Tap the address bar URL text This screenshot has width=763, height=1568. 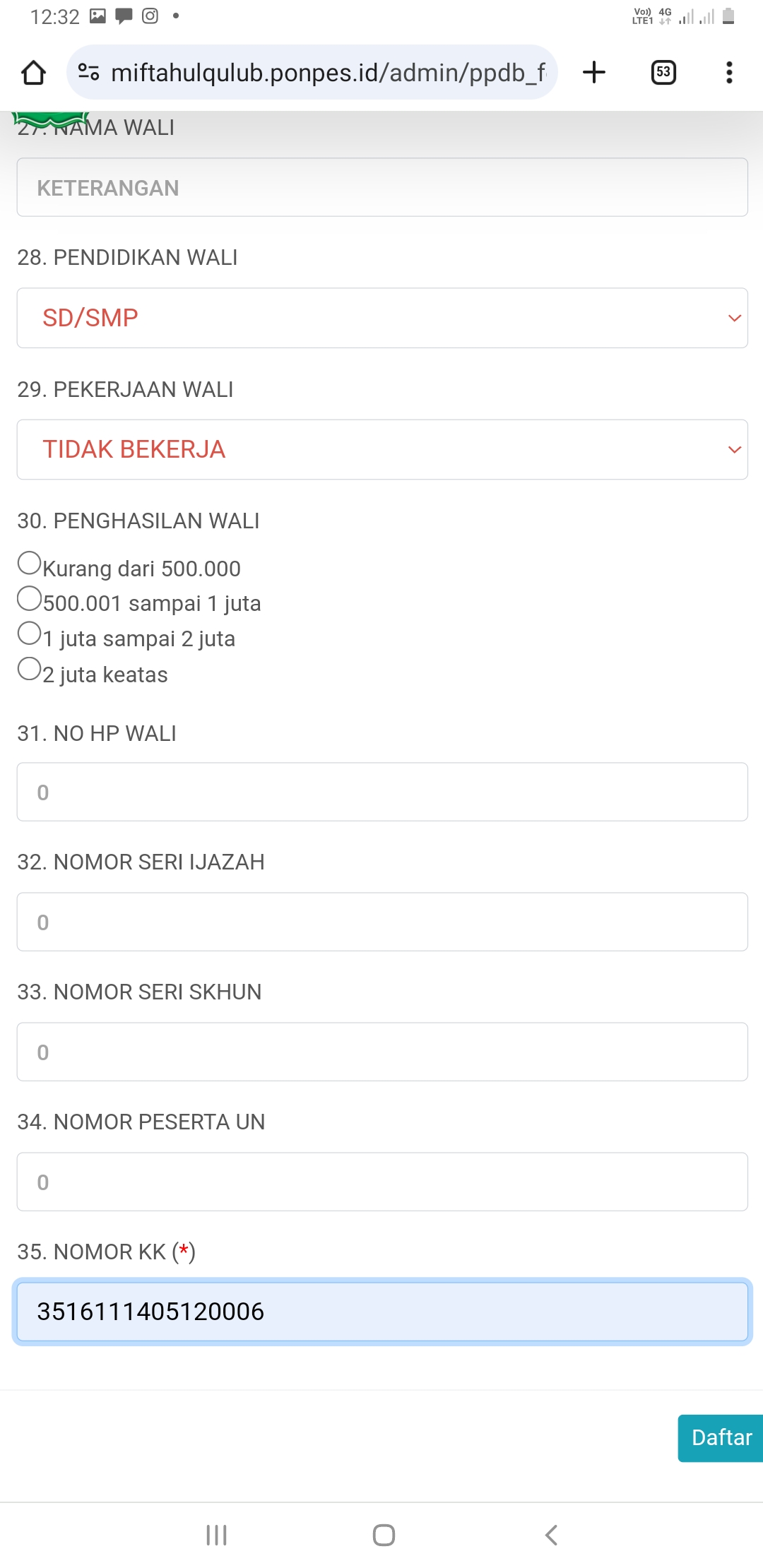329,73
